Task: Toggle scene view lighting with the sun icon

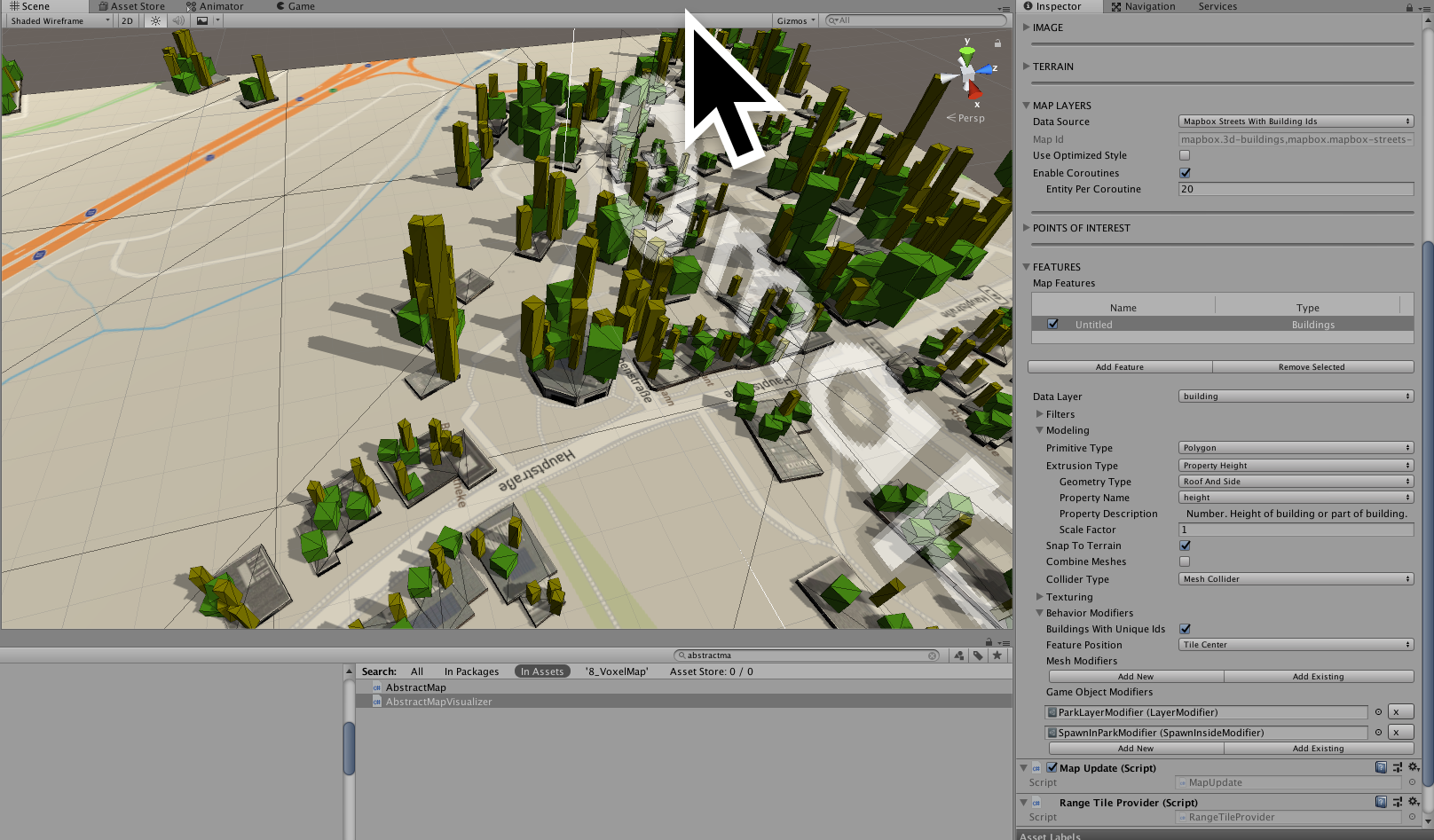Action: (154, 20)
